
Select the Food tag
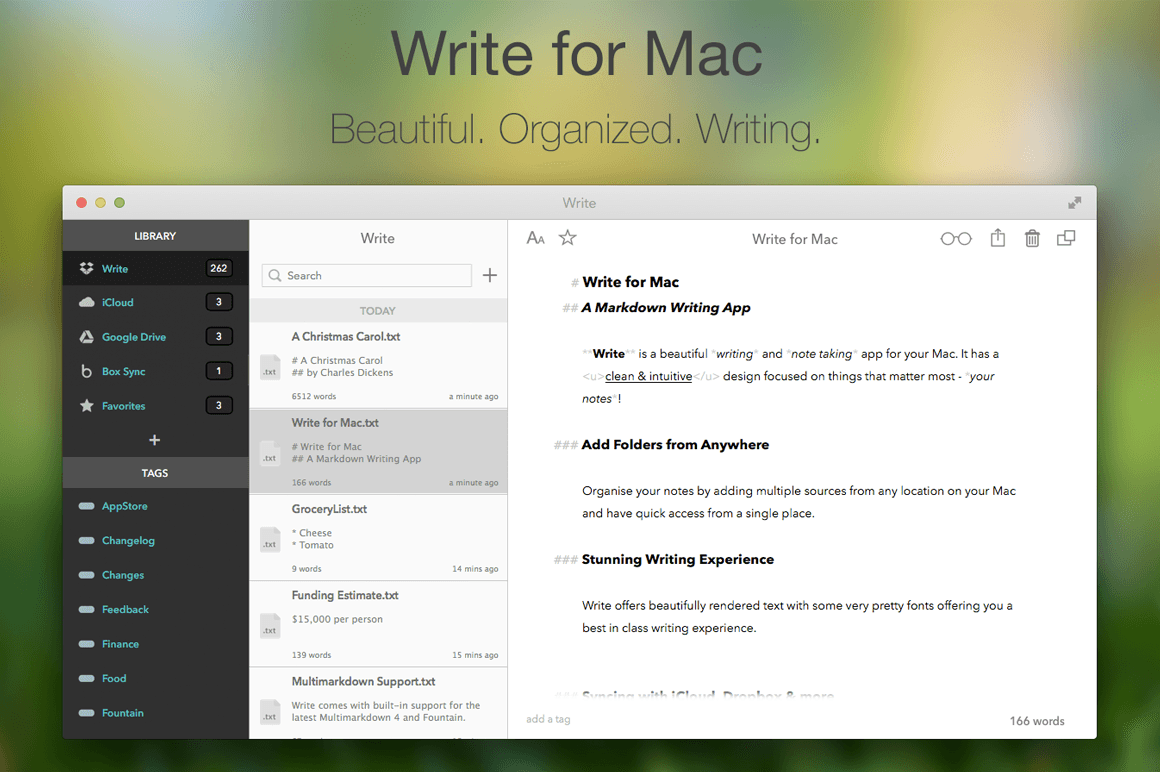coord(155,678)
